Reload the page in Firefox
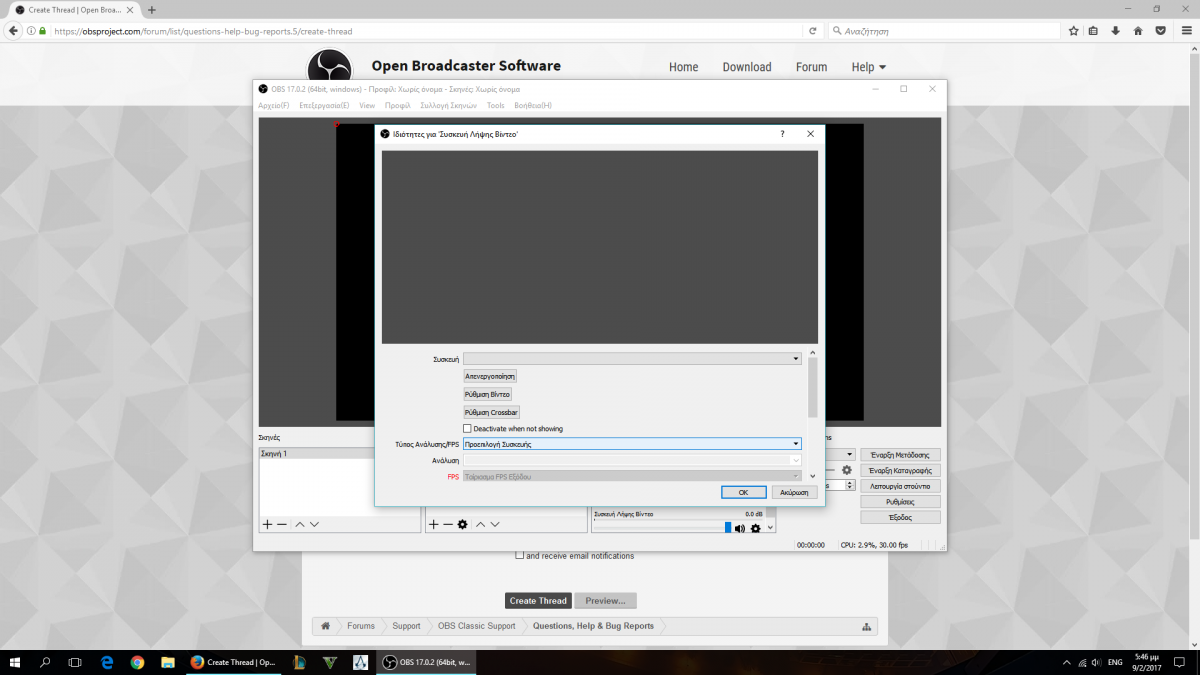 pos(813,31)
